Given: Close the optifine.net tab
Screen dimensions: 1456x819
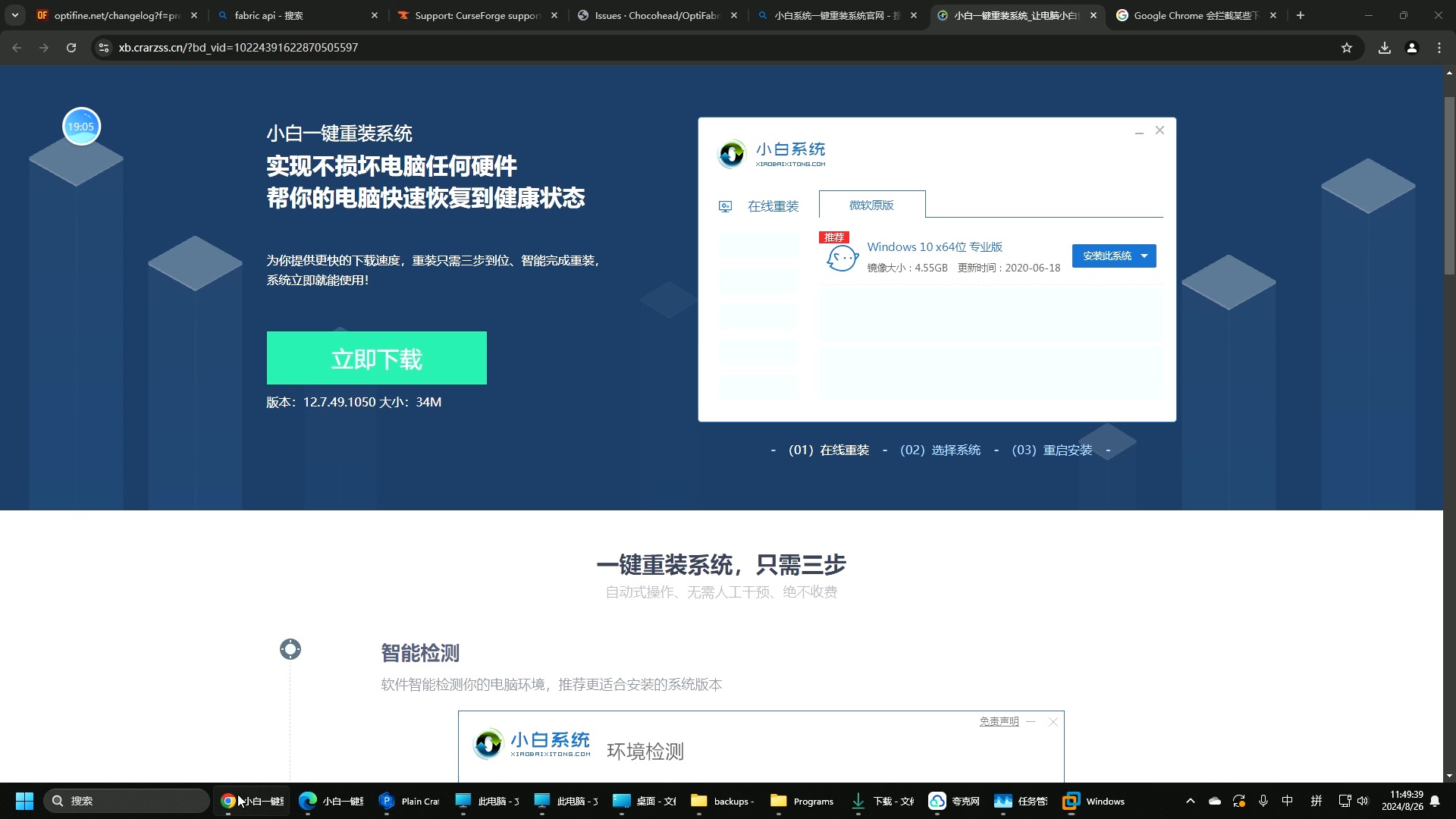Looking at the screenshot, I should (194, 15).
